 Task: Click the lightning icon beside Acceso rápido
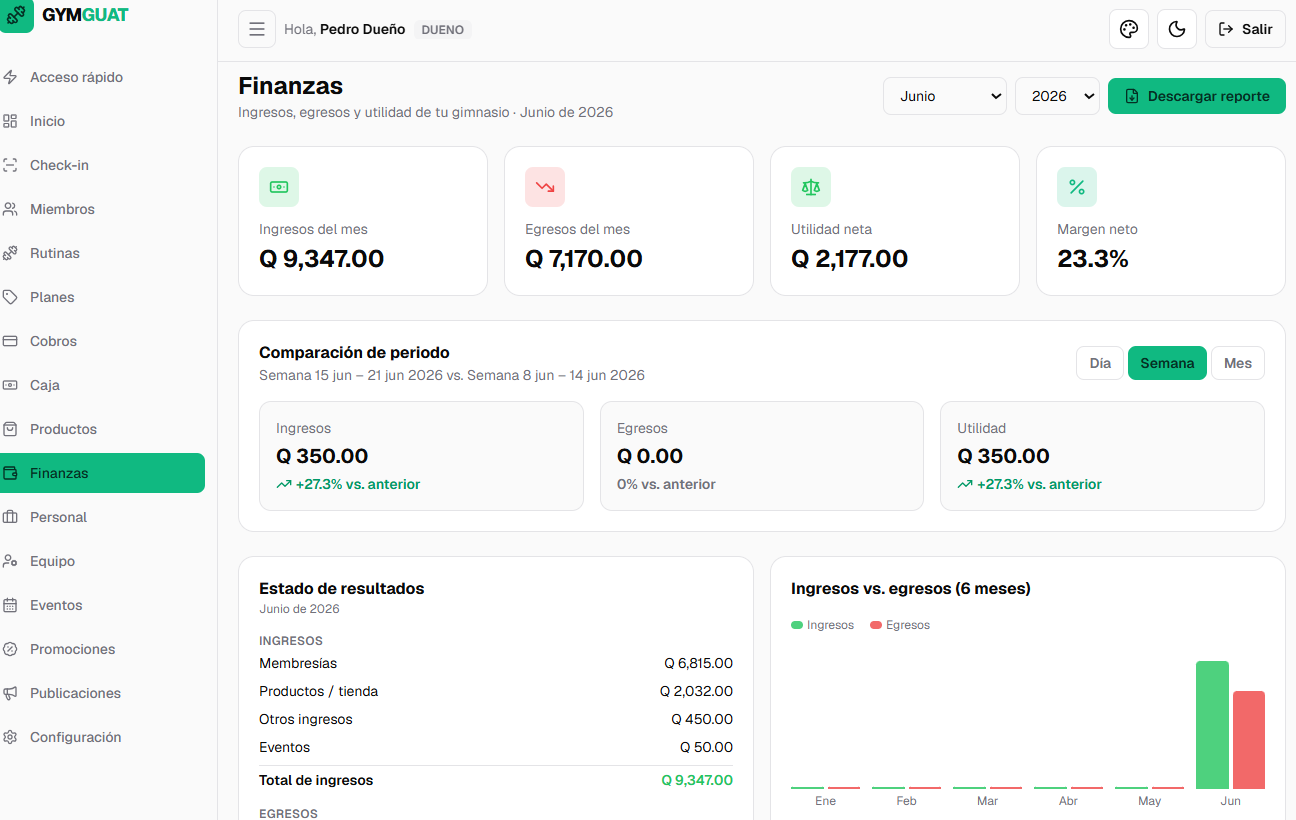coord(10,77)
